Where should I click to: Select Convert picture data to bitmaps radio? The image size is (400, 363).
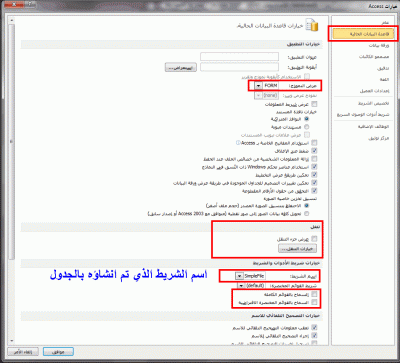(x=307, y=214)
